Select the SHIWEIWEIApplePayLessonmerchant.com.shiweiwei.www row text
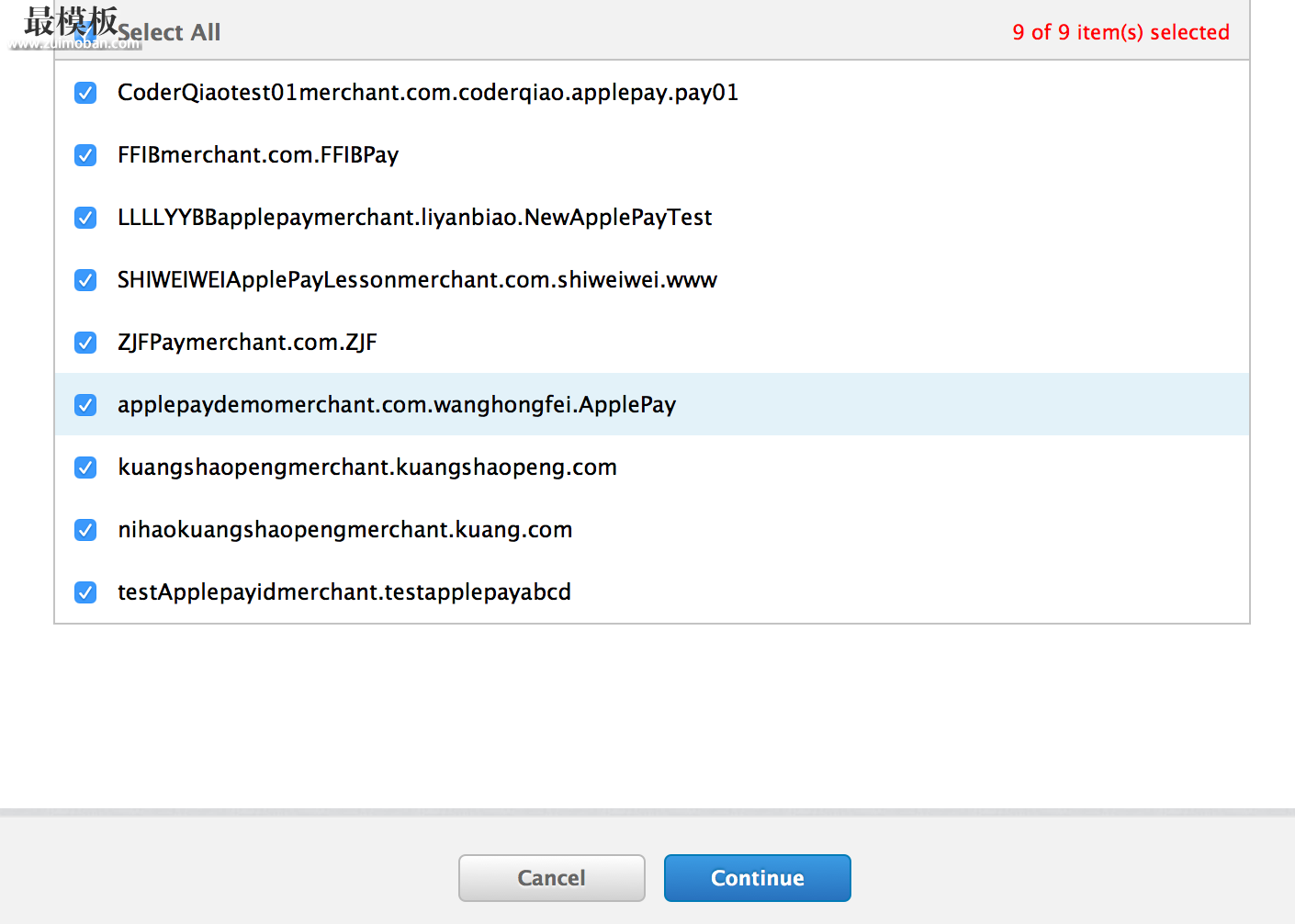 pos(417,280)
